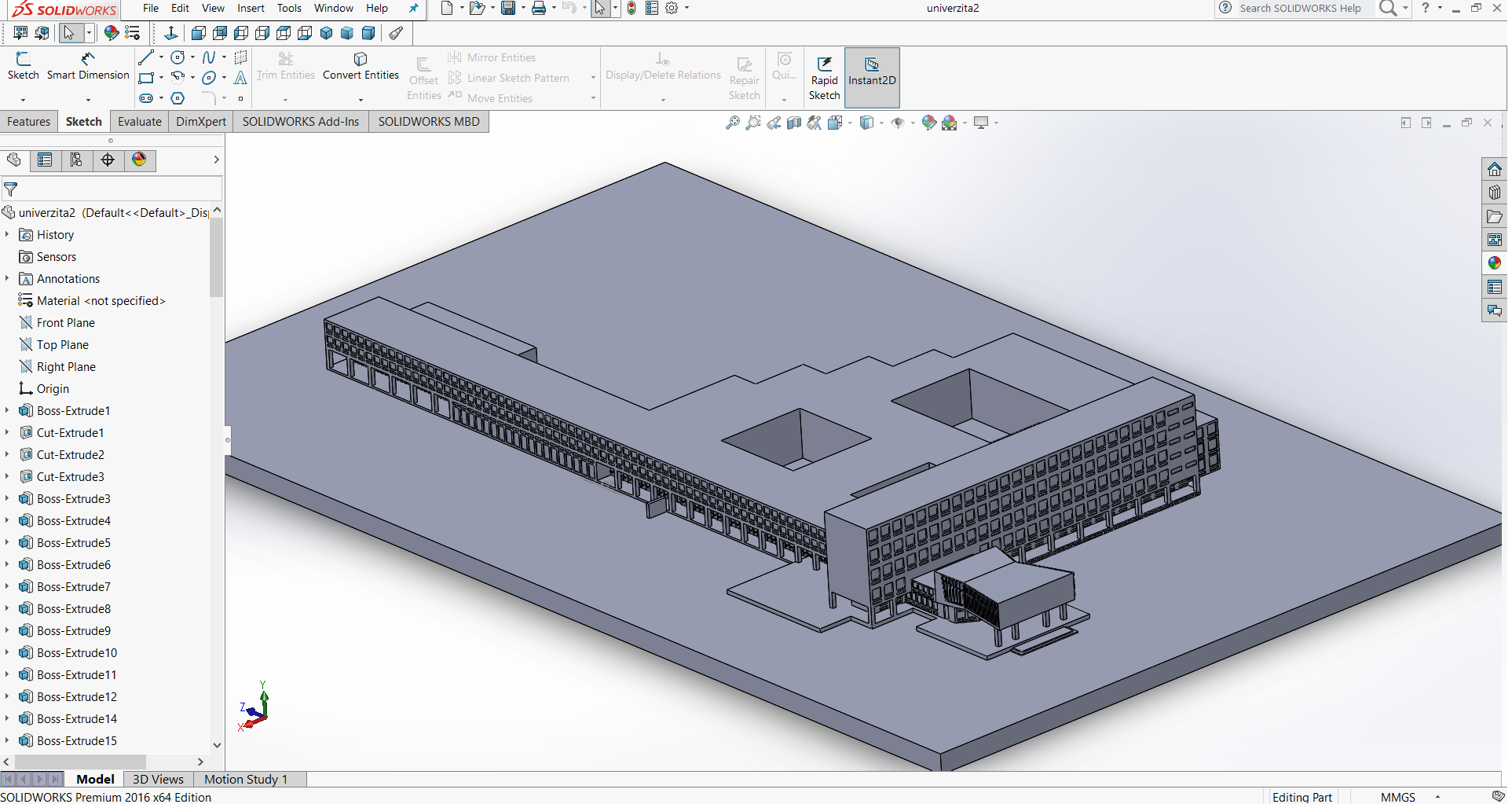The height and width of the screenshot is (804, 1512).
Task: Open Custom Properties task pane icon
Action: (x=1495, y=287)
